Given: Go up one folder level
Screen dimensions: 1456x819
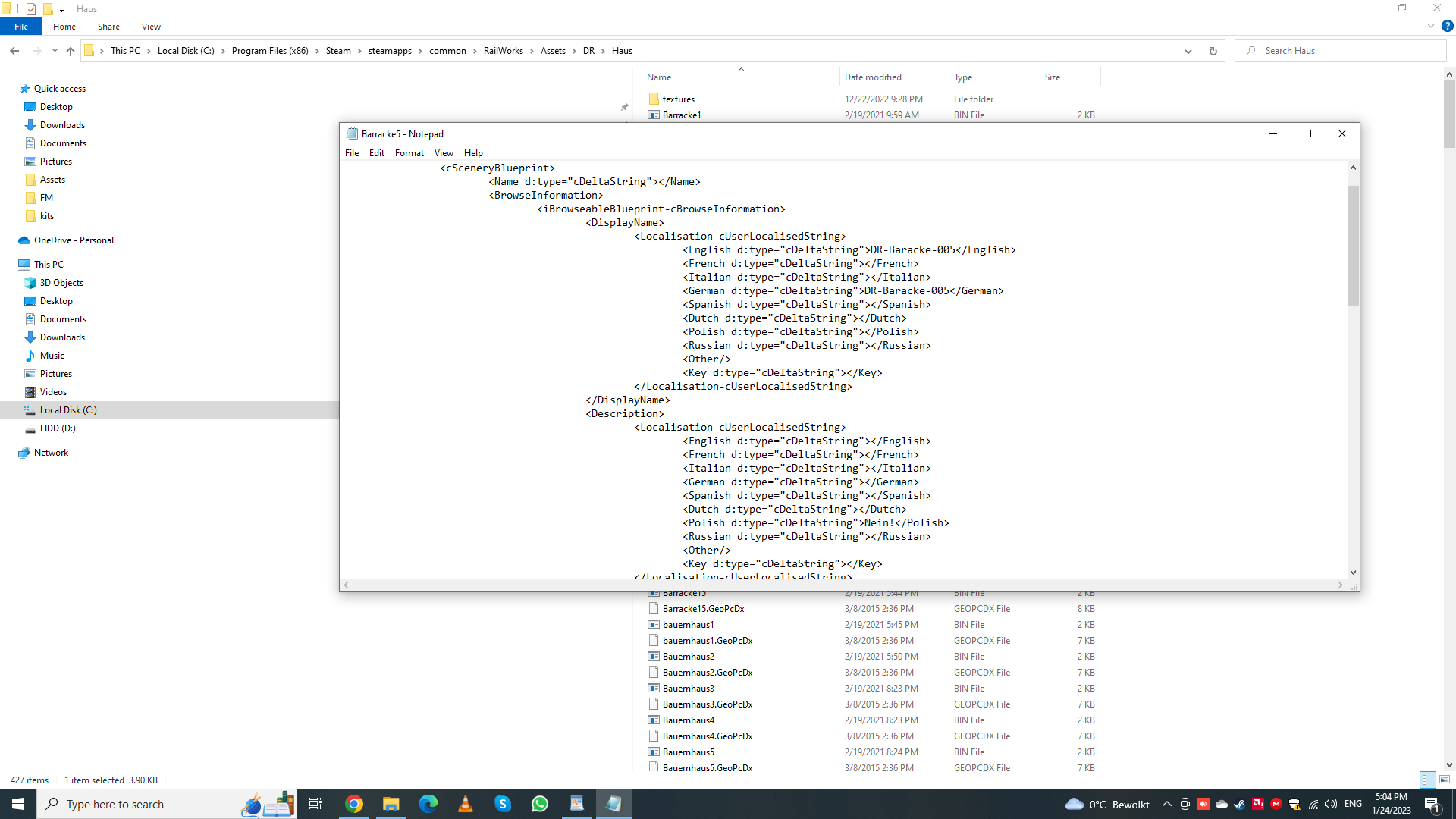Looking at the screenshot, I should [71, 51].
